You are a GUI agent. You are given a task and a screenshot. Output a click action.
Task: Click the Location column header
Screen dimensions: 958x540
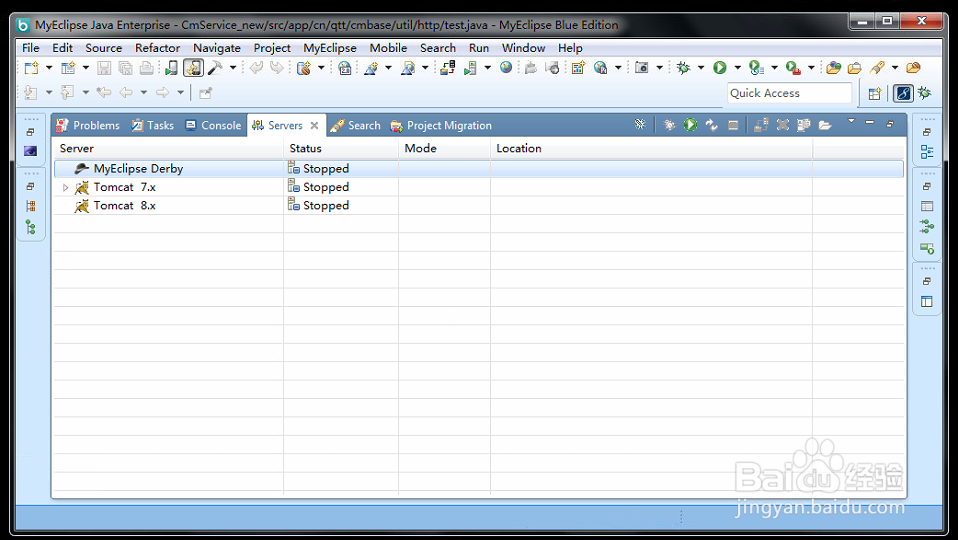(x=651, y=148)
